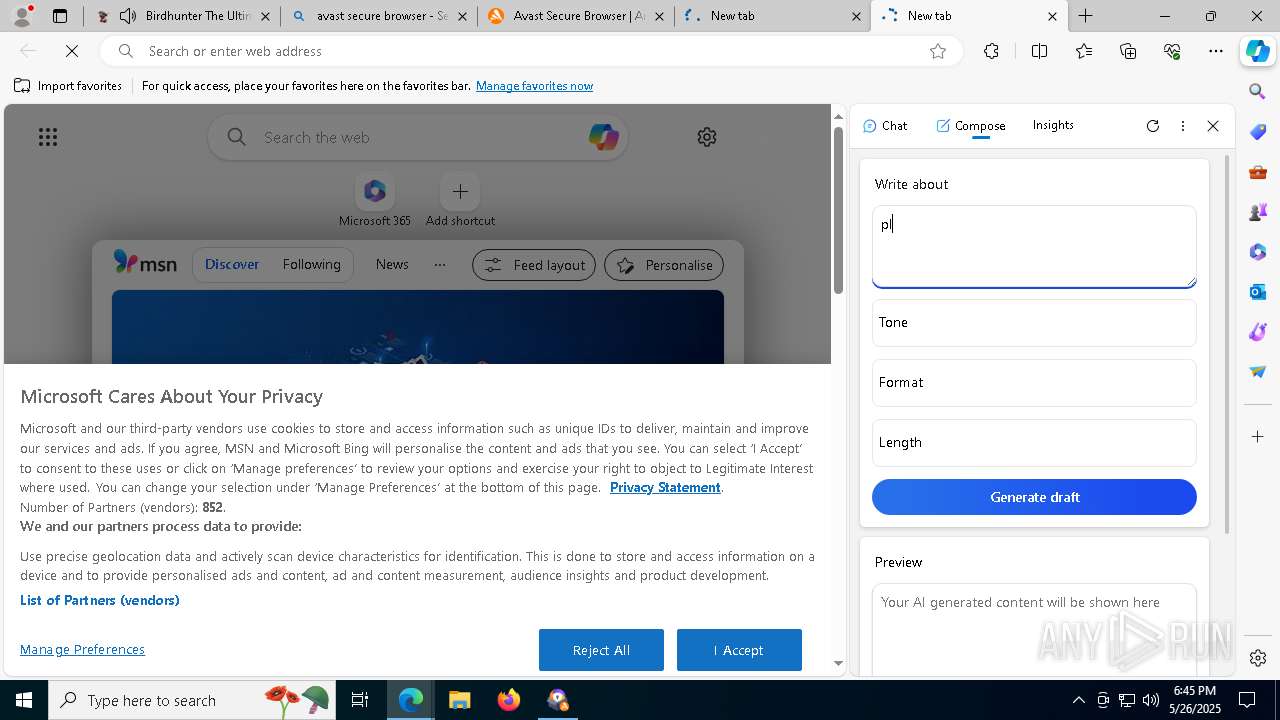Open File Explorer from the taskbar
Image resolution: width=1280 pixels, height=720 pixels.
coord(460,700)
